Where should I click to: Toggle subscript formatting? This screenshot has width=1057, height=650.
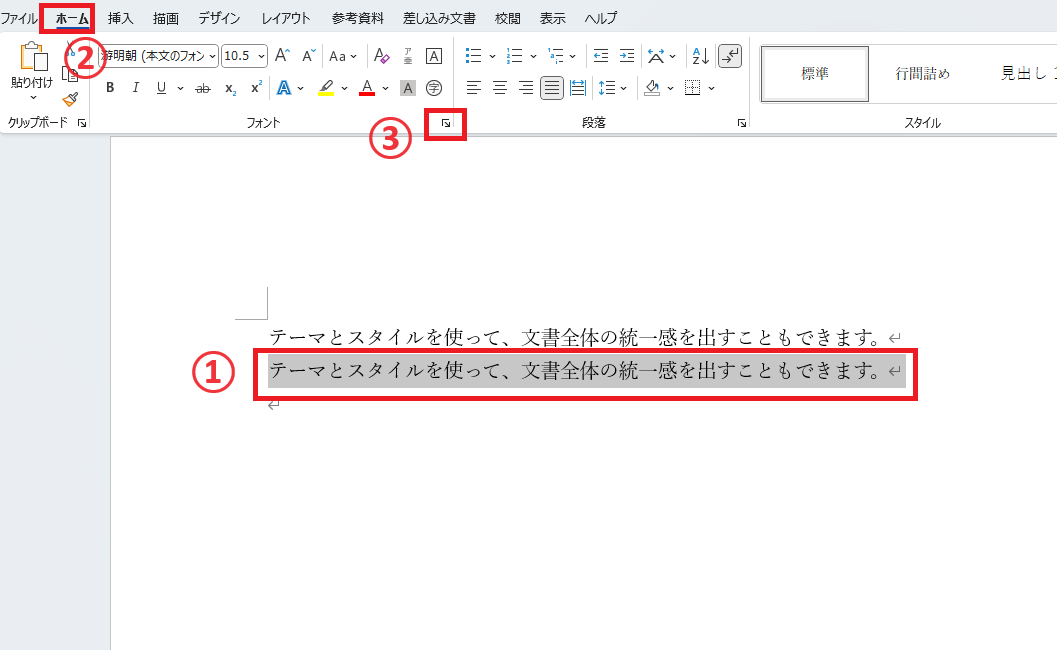pos(231,88)
